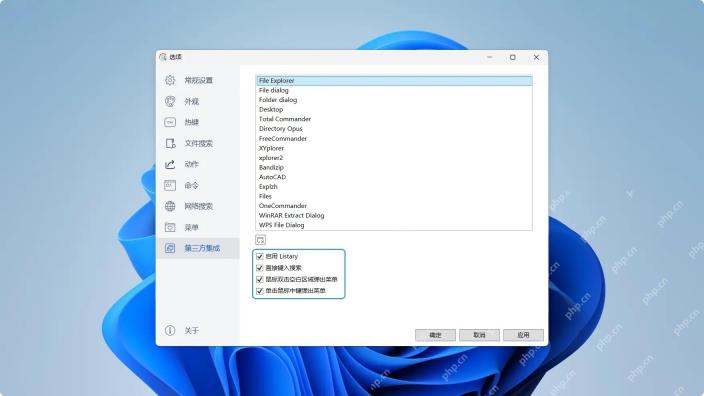Select File dialog in the list
Viewport: 704px width, 396px height.
(394, 90)
